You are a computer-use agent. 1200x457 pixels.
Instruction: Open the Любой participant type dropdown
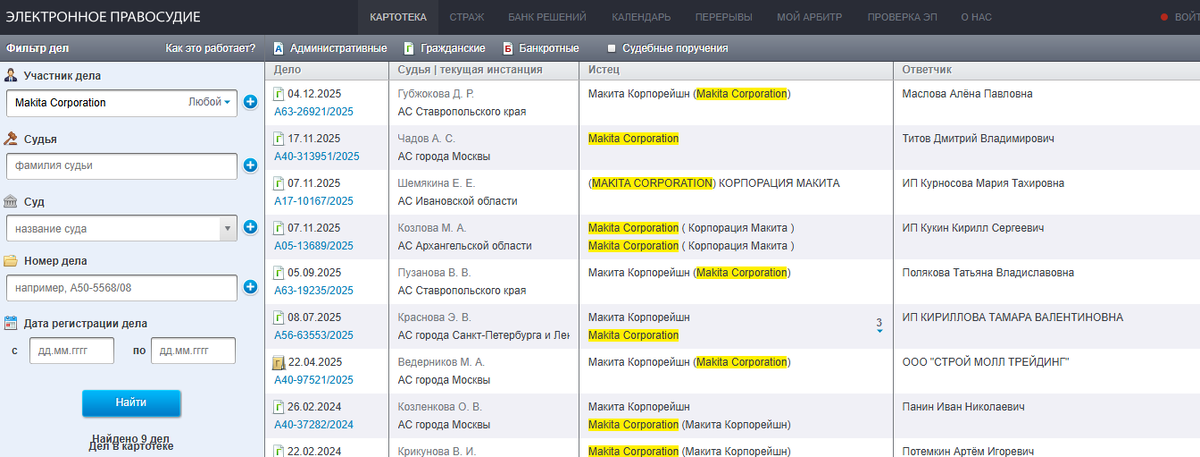tap(210, 102)
